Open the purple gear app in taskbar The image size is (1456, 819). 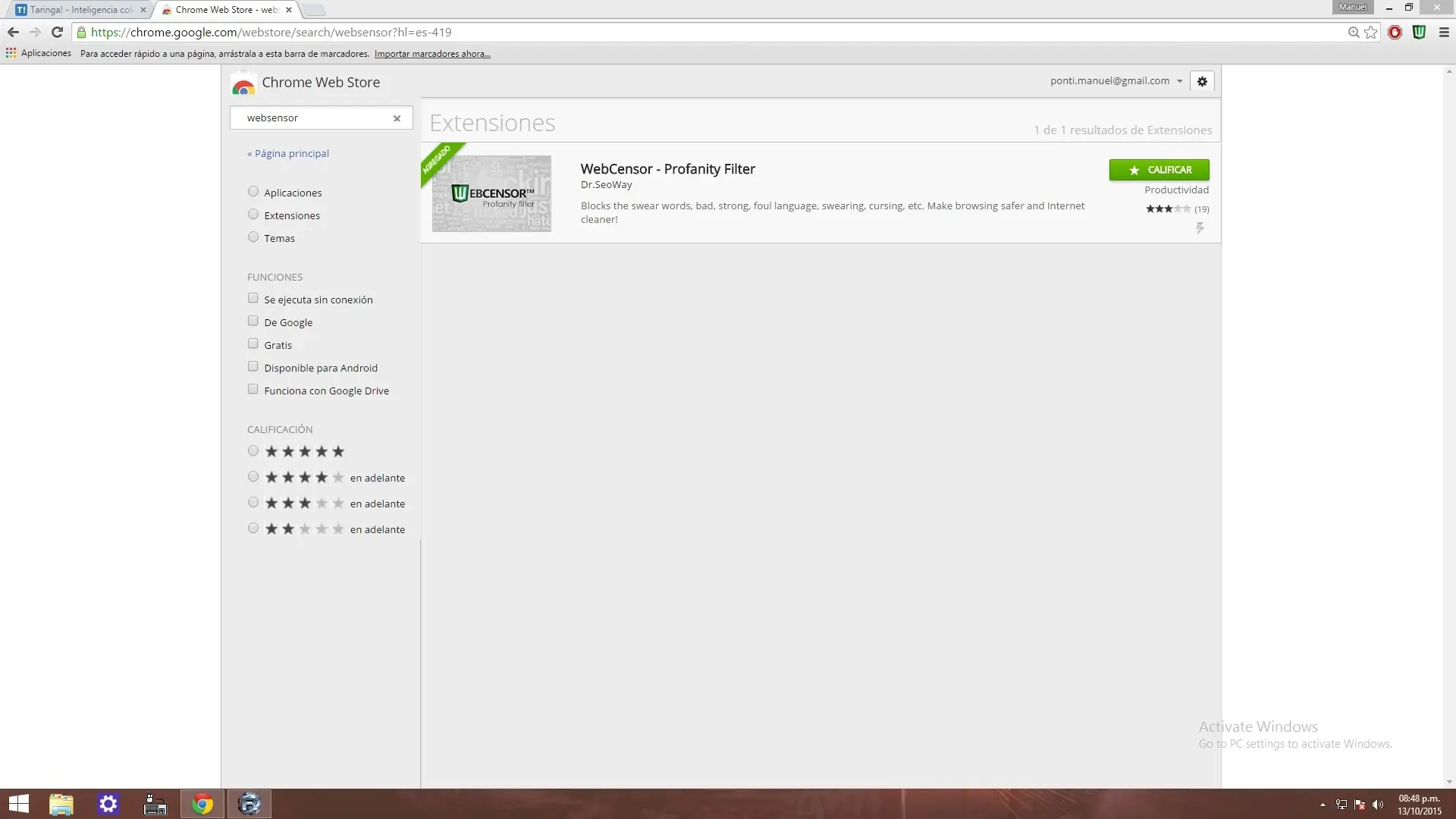pos(108,804)
